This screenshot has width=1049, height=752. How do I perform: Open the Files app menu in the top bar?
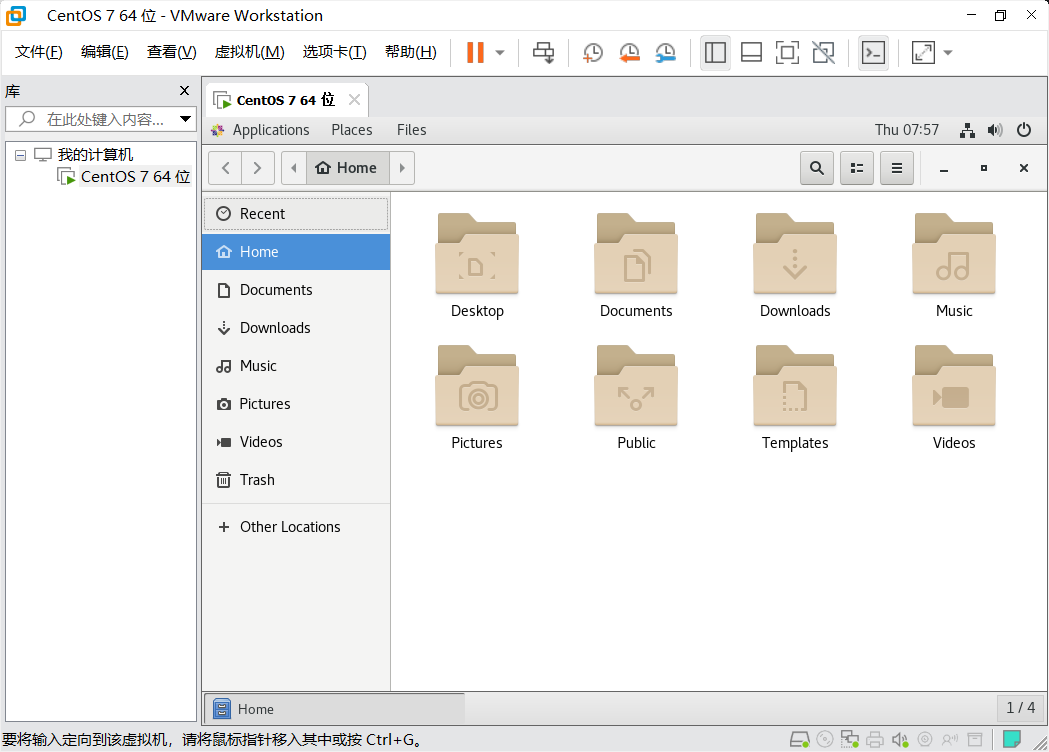pyautogui.click(x=411, y=130)
